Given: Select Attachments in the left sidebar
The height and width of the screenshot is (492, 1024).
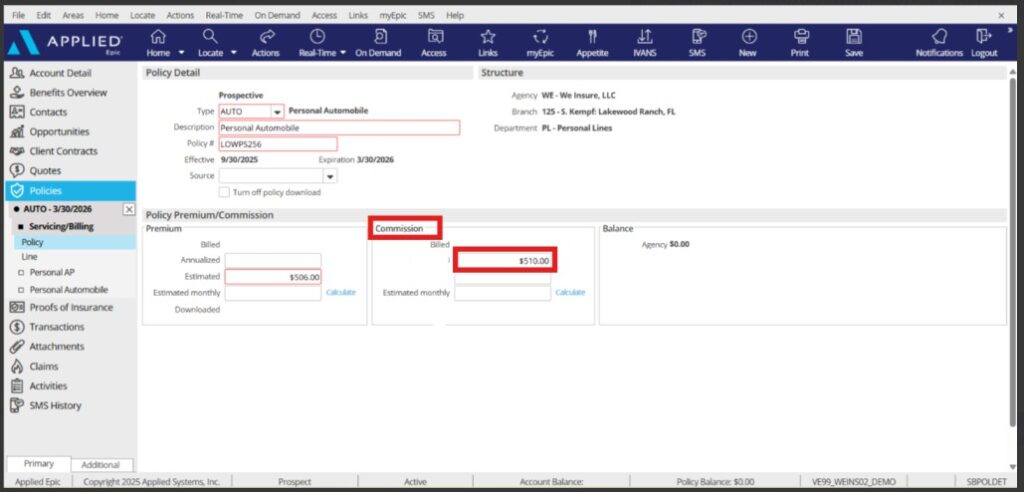Looking at the screenshot, I should coord(56,347).
